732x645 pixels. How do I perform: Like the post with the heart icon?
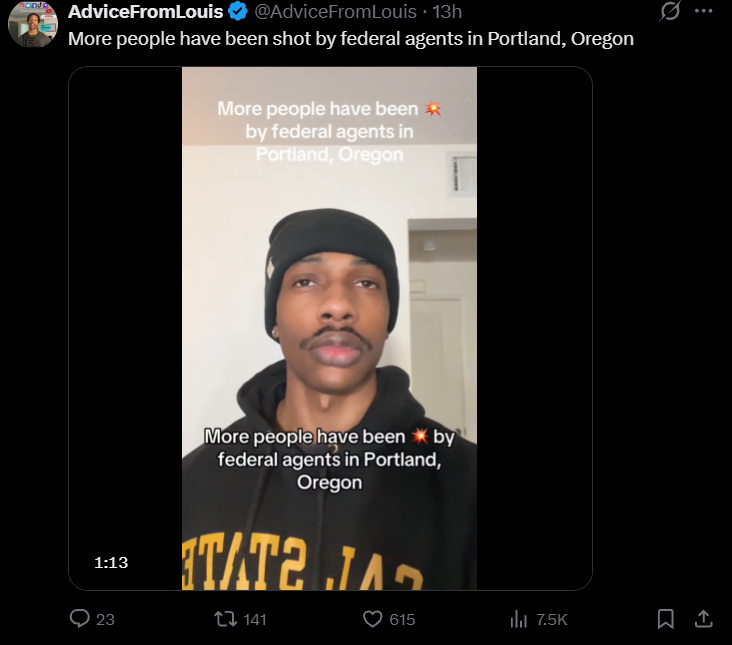click(x=373, y=619)
